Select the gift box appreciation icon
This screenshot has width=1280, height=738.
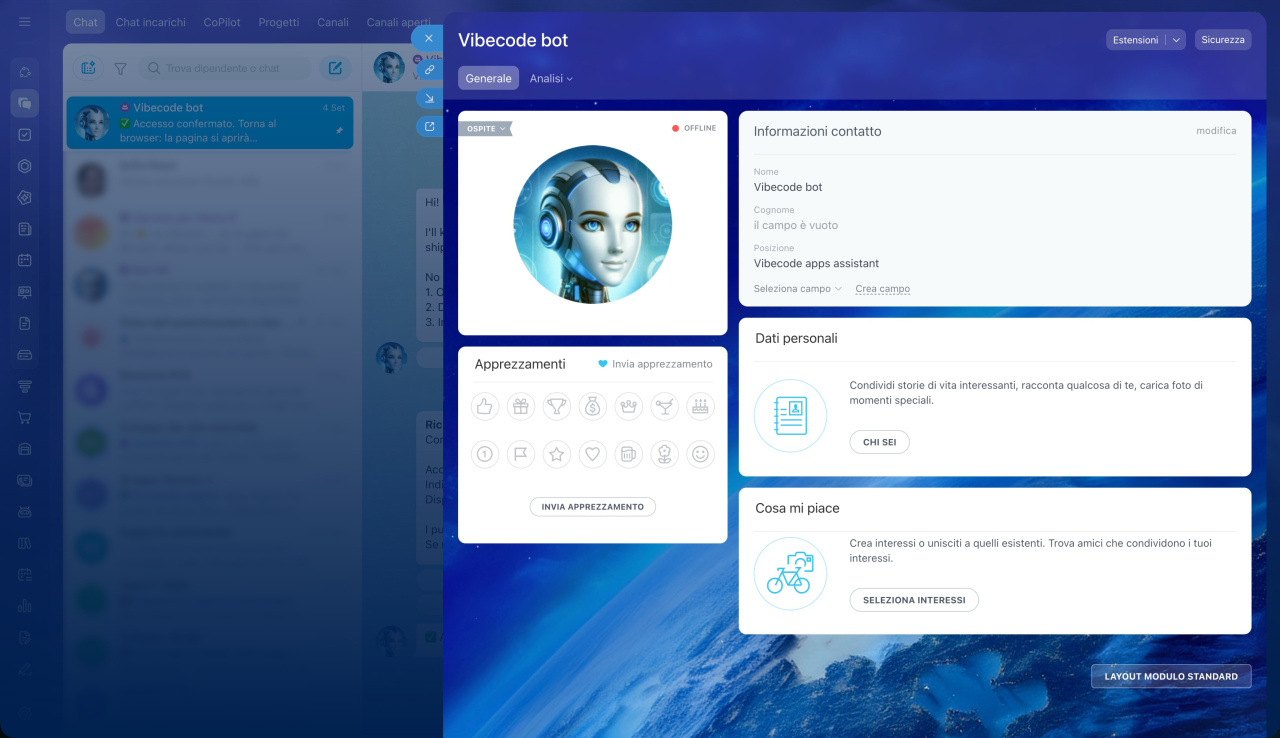tap(521, 406)
